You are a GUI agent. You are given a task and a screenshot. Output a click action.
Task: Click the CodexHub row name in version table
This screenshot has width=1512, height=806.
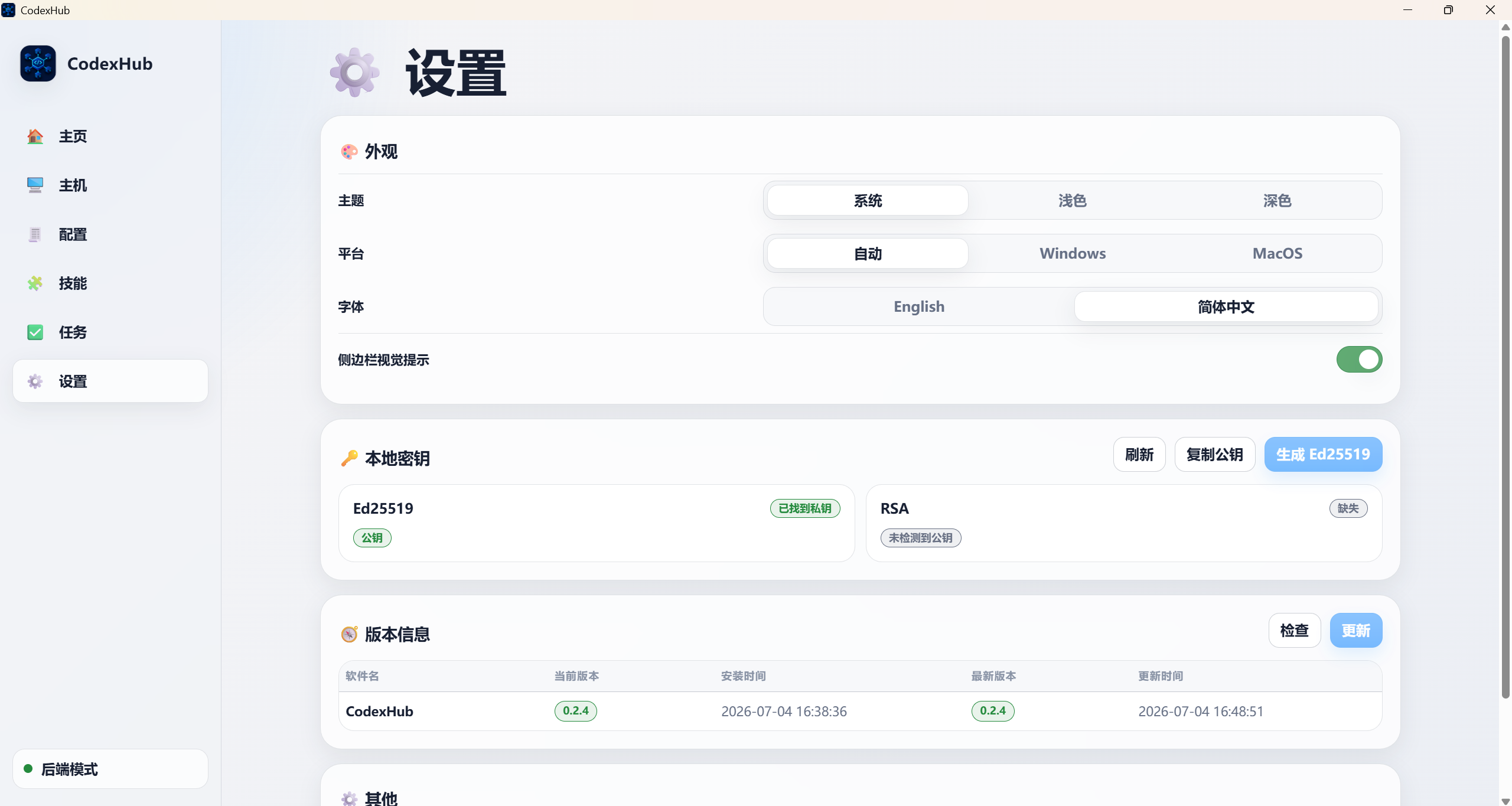tap(379, 712)
